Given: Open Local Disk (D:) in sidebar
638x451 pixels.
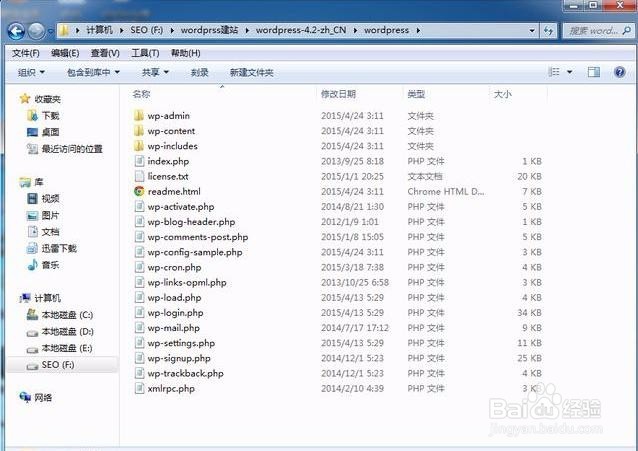Looking at the screenshot, I should (60, 331).
